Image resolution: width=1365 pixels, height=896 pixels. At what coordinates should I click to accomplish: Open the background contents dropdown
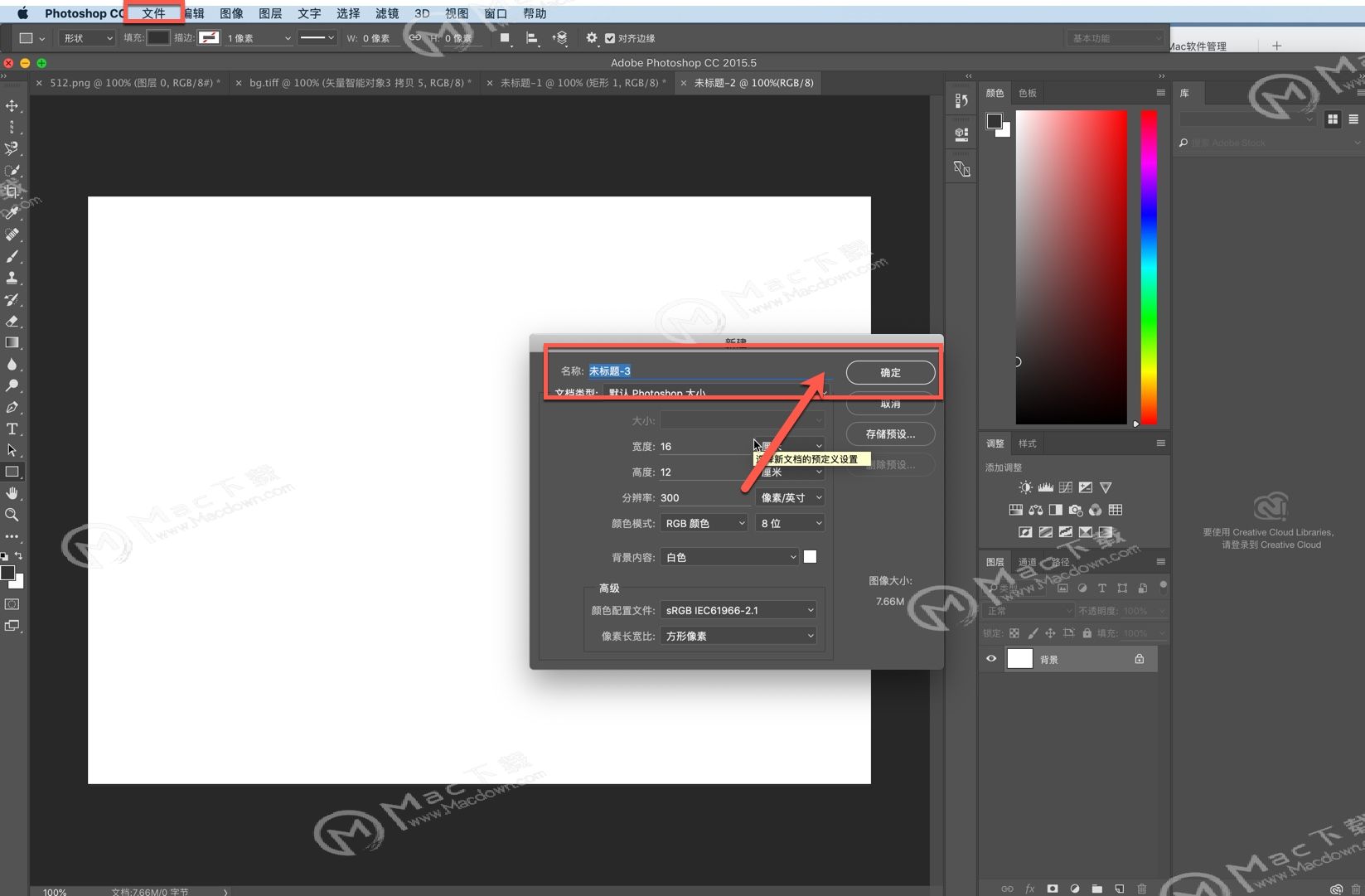coord(729,557)
